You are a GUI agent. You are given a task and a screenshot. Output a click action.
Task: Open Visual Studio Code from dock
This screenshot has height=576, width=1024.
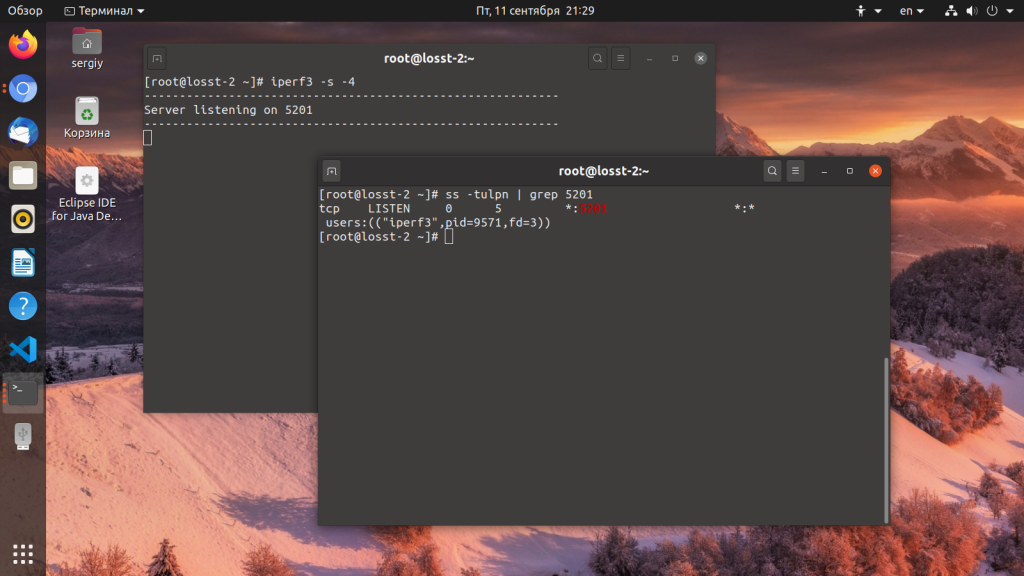pyautogui.click(x=23, y=349)
